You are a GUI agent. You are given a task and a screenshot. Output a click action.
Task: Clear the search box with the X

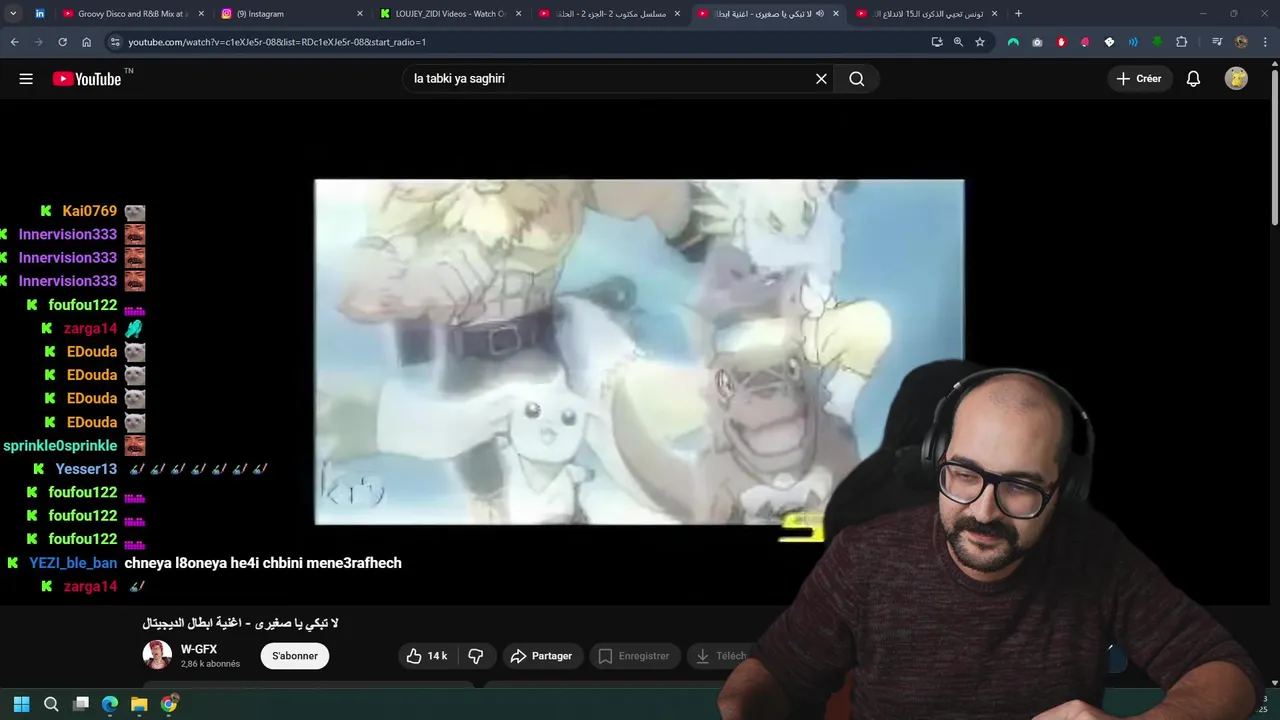point(821,79)
